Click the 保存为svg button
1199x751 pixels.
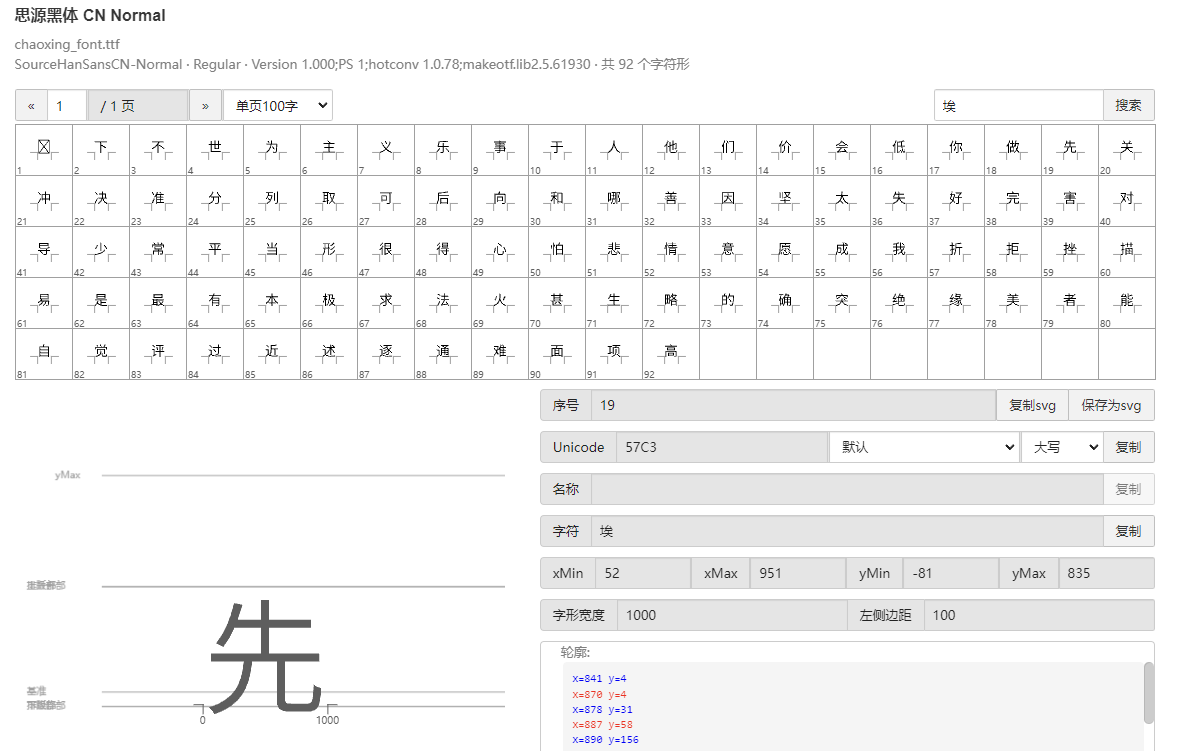pos(1111,405)
